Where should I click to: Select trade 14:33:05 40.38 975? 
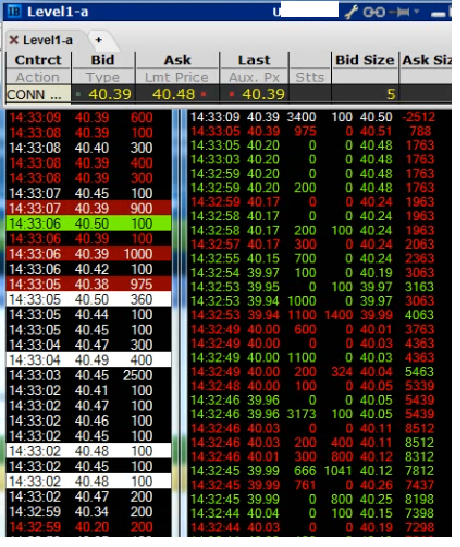(x=89, y=284)
